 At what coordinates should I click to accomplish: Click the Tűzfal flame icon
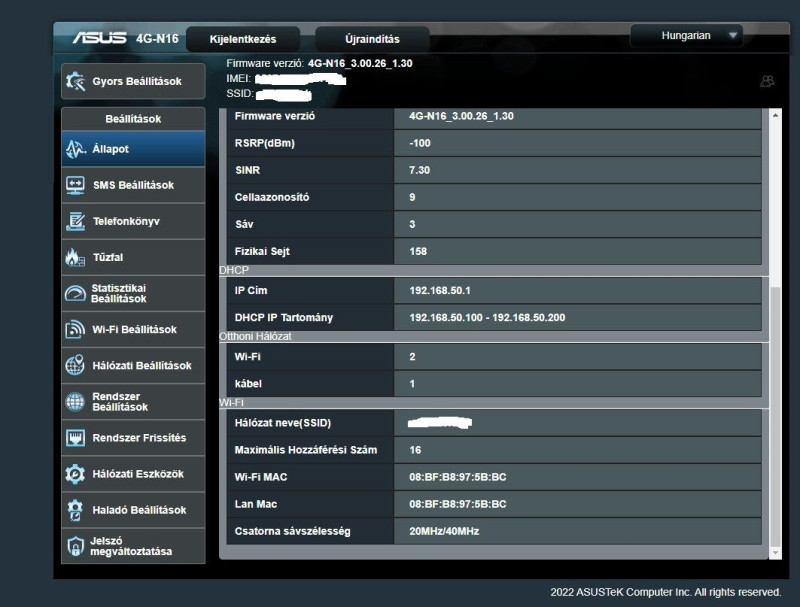pos(75,257)
